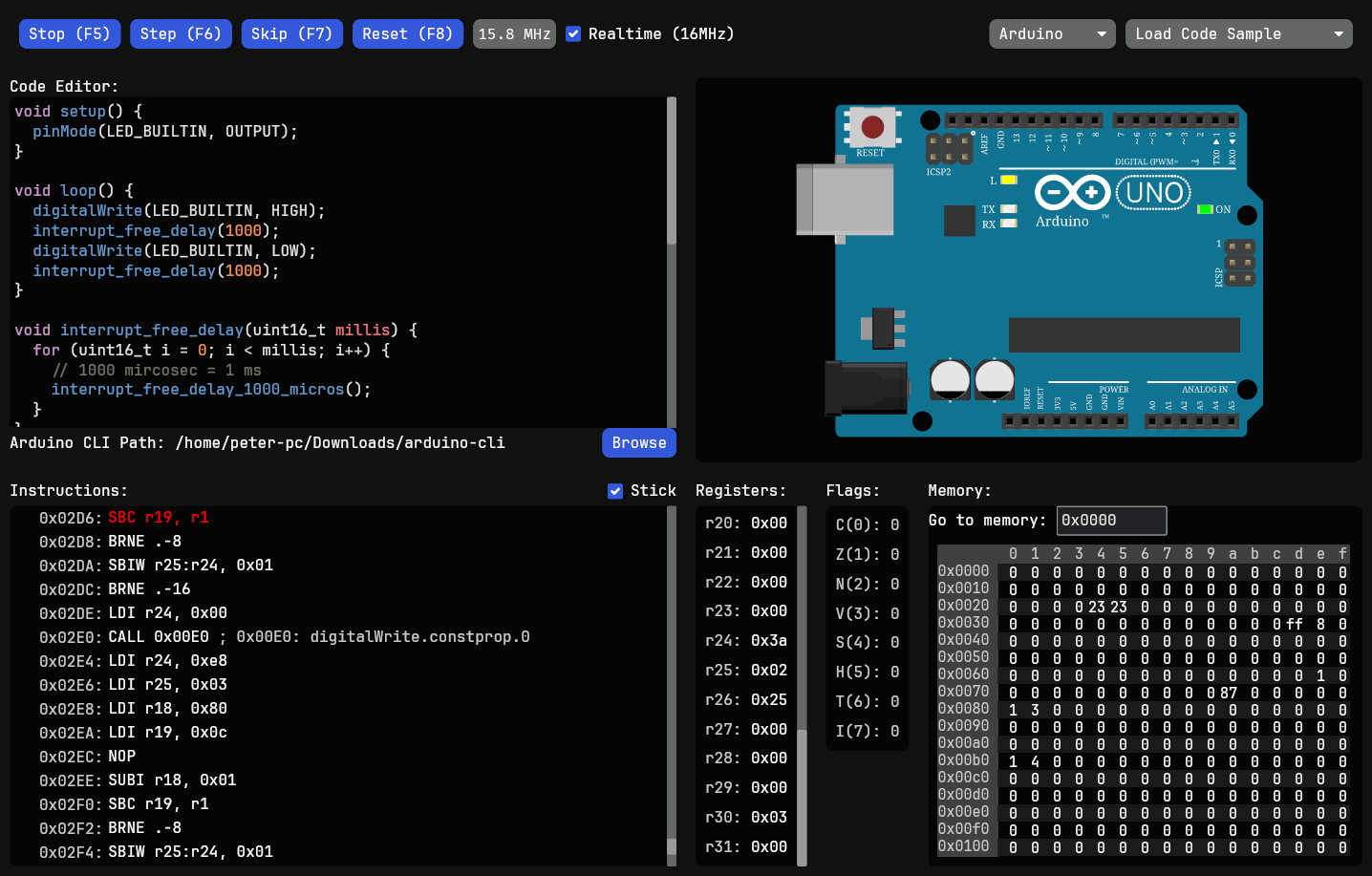Click register r24 value 0x3a
1372x876 pixels.
pos(769,641)
